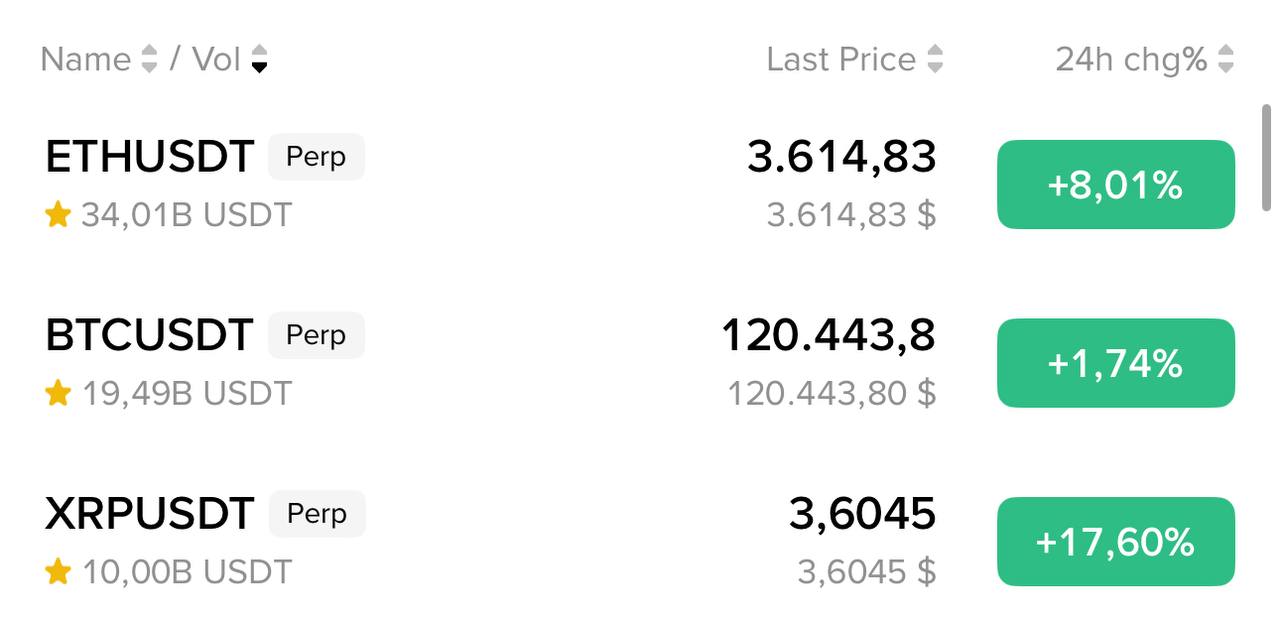The width and height of the screenshot is (1280, 620).
Task: Open the BTCUSDT trading pair
Action: click(x=150, y=335)
